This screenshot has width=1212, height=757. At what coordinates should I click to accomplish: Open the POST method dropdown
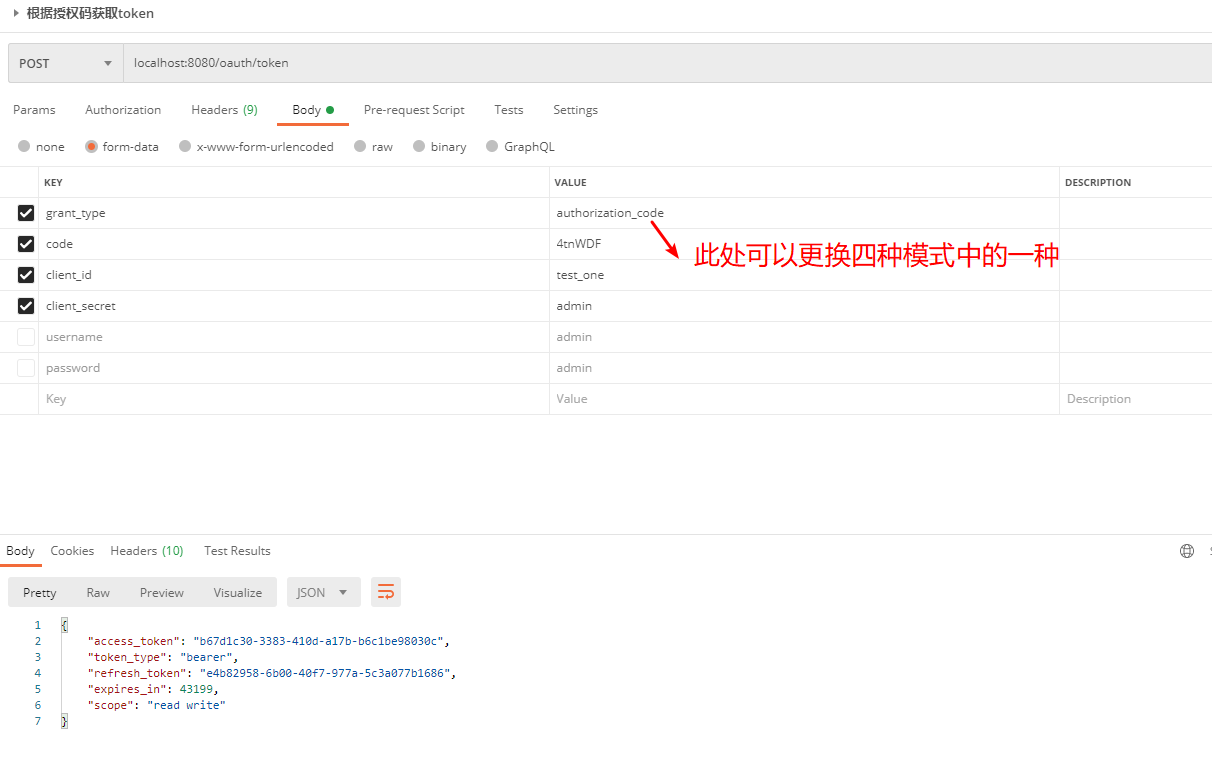point(65,63)
